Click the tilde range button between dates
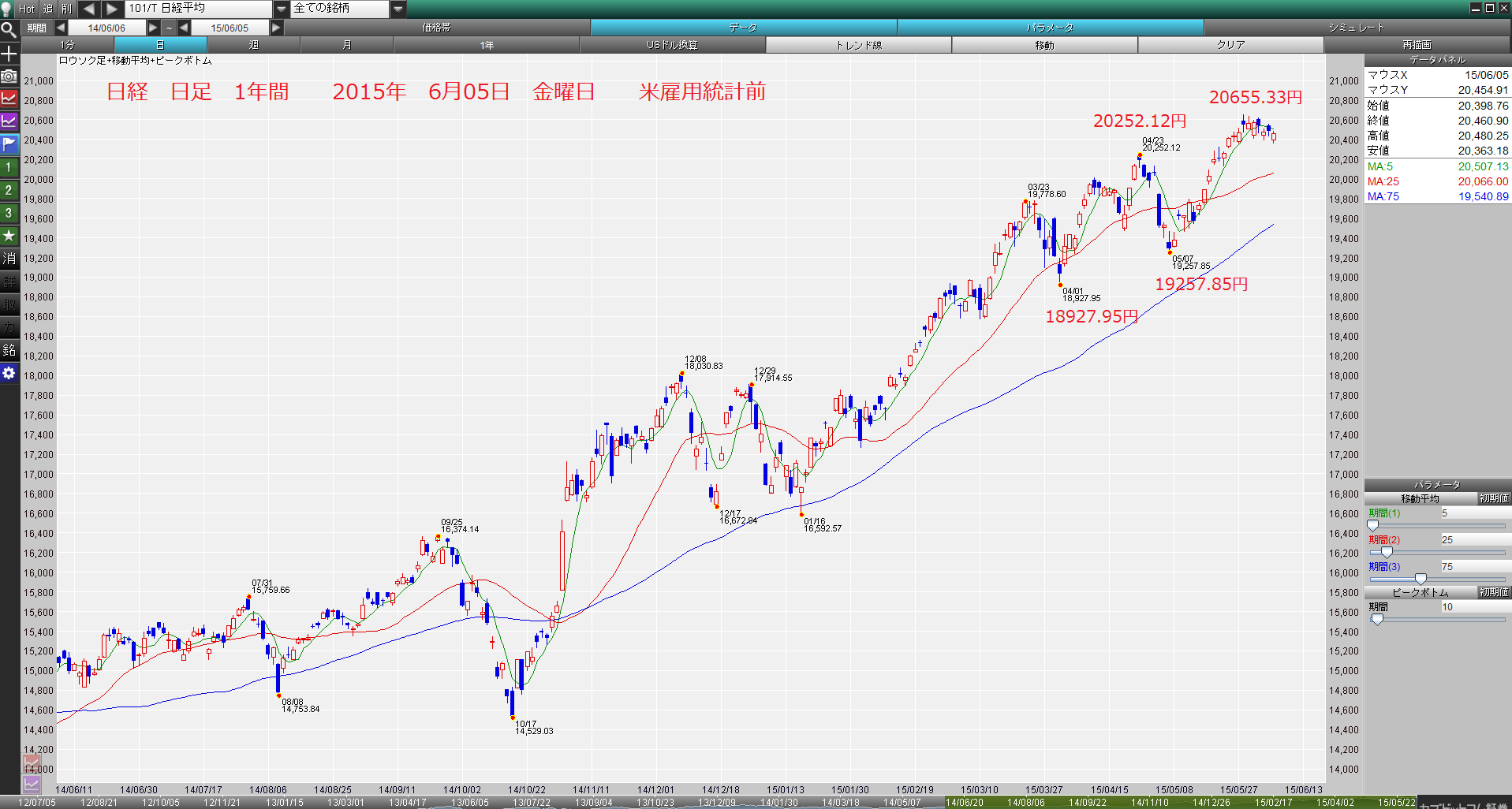This screenshot has width=1512, height=809. (x=169, y=28)
